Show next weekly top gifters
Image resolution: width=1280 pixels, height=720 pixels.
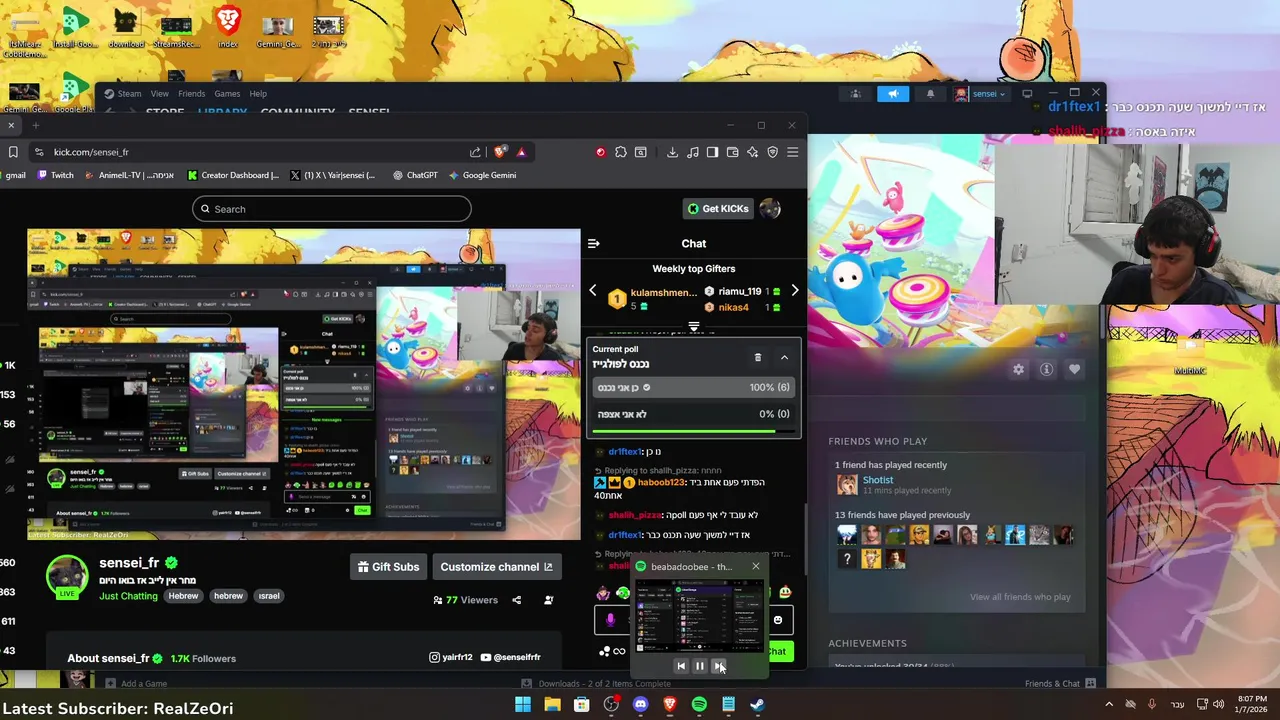795,291
